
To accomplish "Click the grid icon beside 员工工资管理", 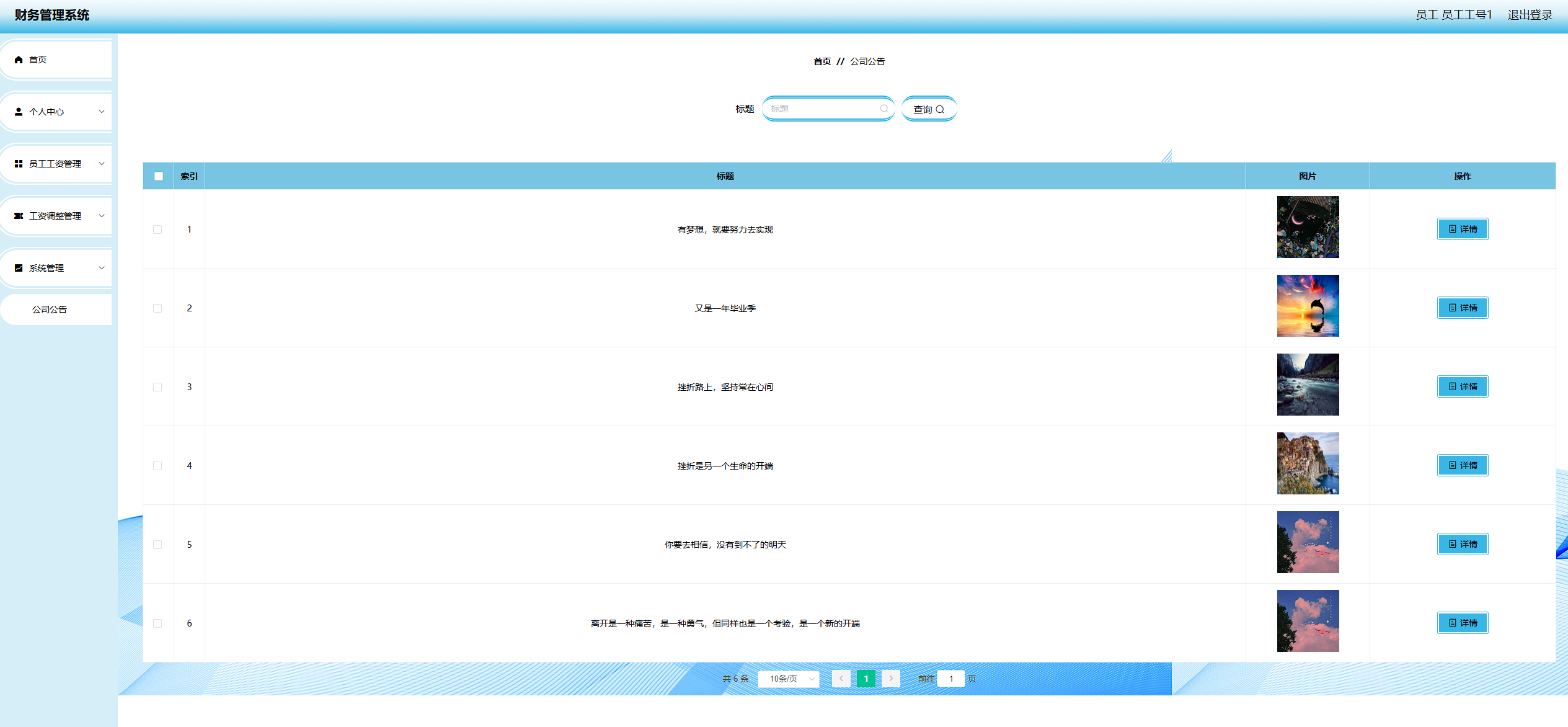I will (x=19, y=164).
